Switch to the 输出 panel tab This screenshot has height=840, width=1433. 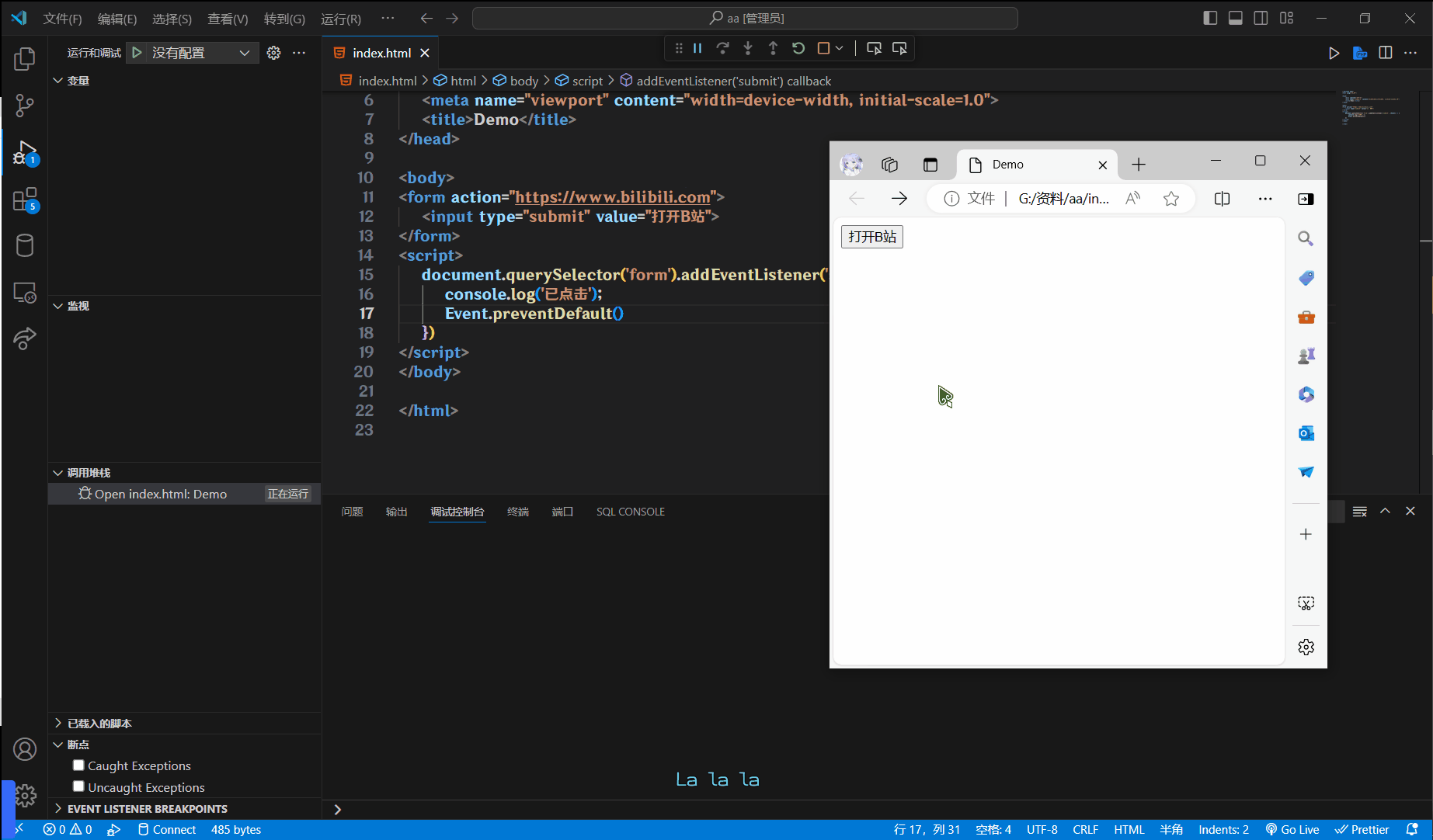coord(396,512)
